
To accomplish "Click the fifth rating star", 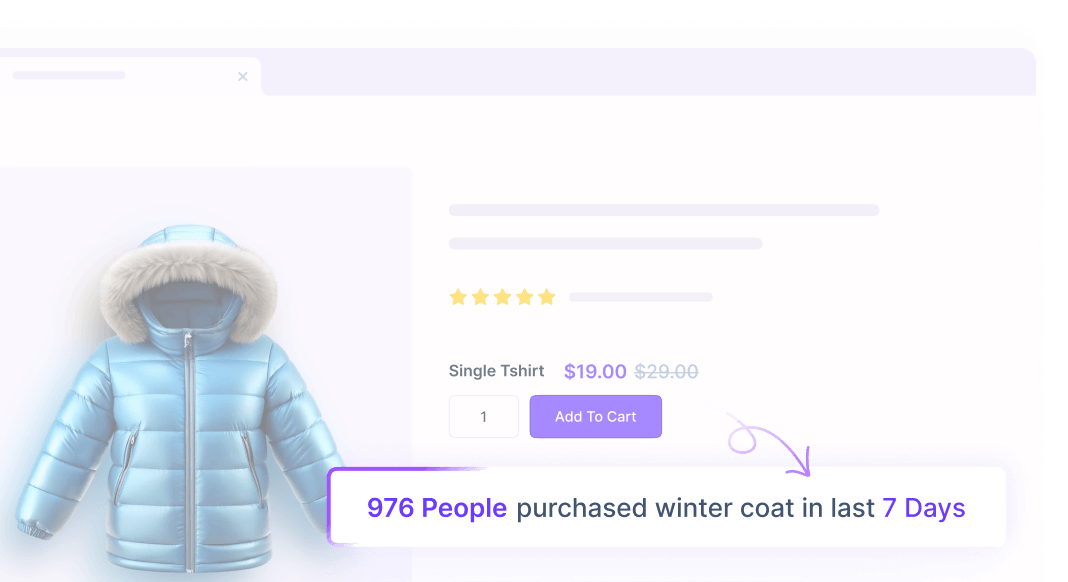I will pyautogui.click(x=547, y=297).
